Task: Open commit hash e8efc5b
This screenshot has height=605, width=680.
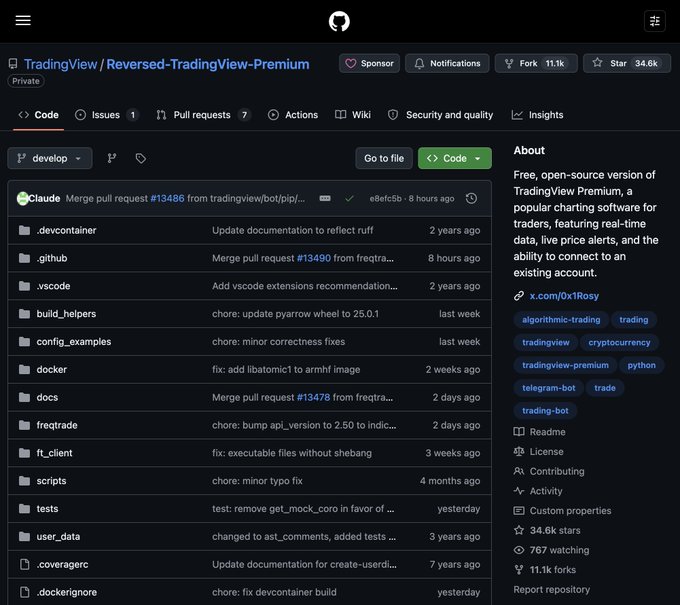Action: click(386, 199)
